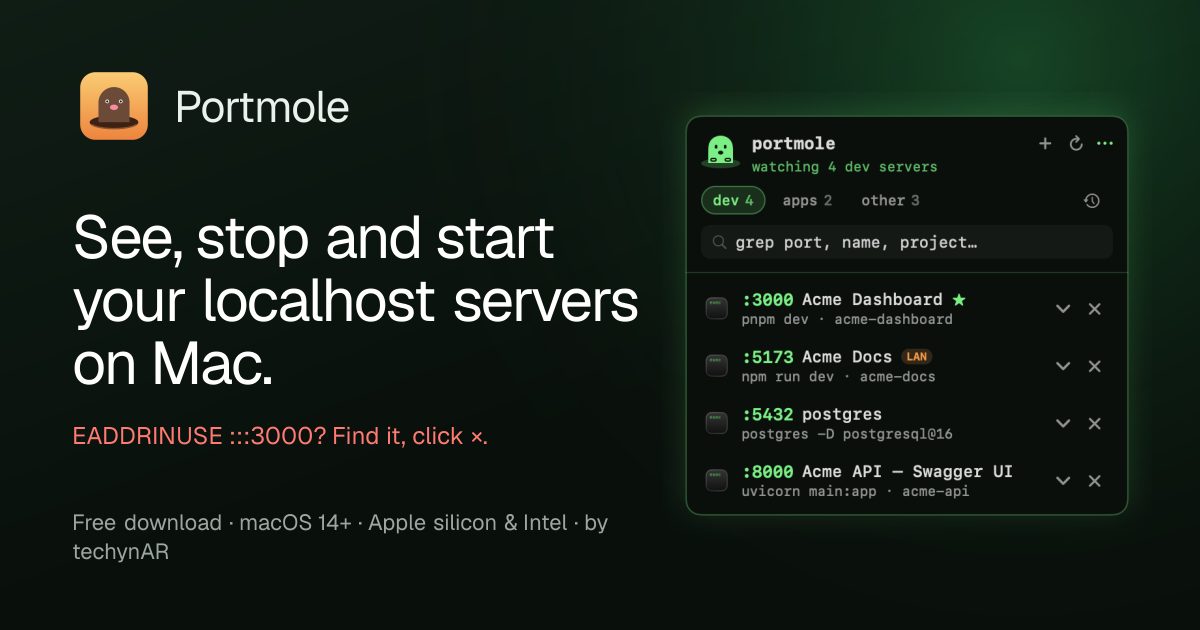Click the portmole panel title

point(793,144)
